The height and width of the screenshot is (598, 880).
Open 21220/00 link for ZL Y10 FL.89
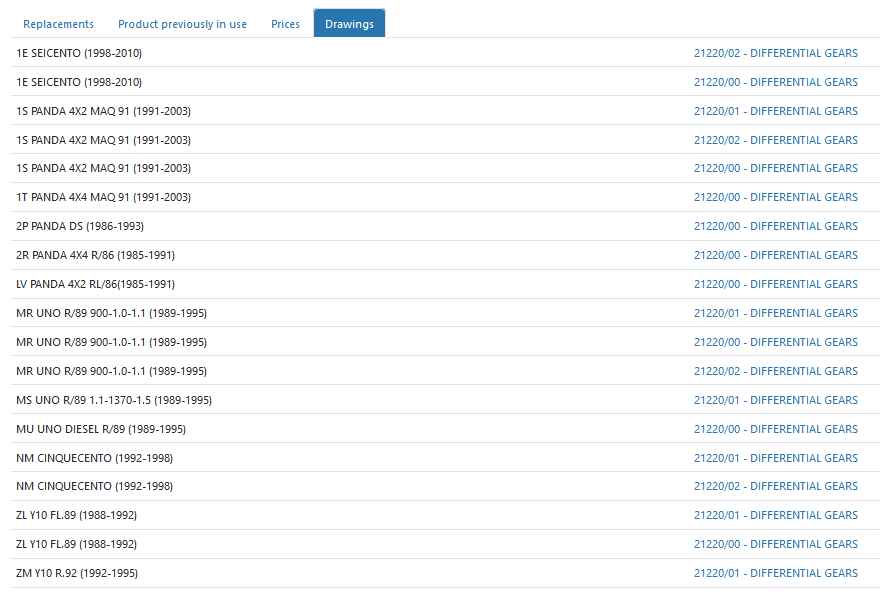pyautogui.click(x=775, y=544)
